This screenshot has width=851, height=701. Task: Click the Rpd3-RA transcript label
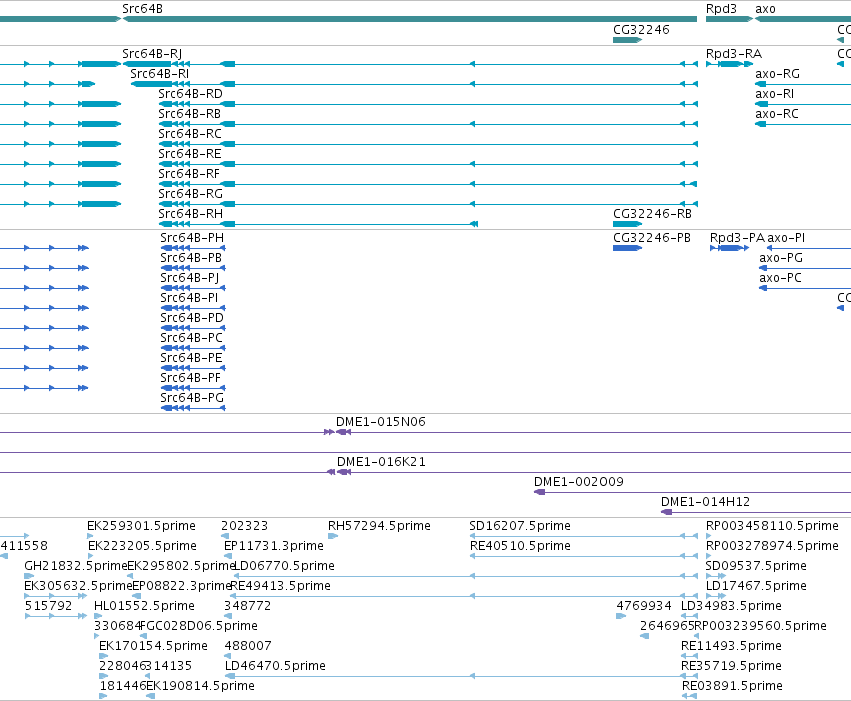(x=734, y=54)
